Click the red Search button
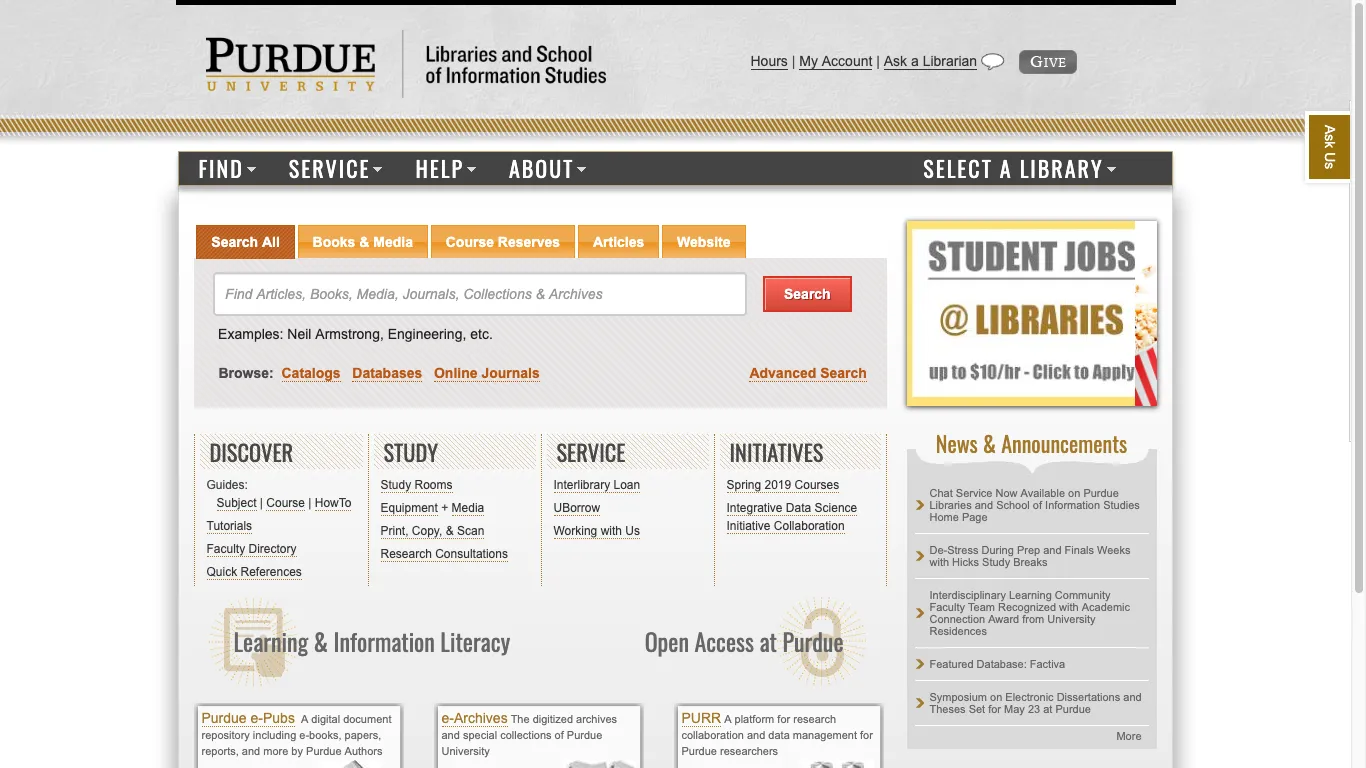Viewport: 1366px width, 768px height. click(807, 293)
